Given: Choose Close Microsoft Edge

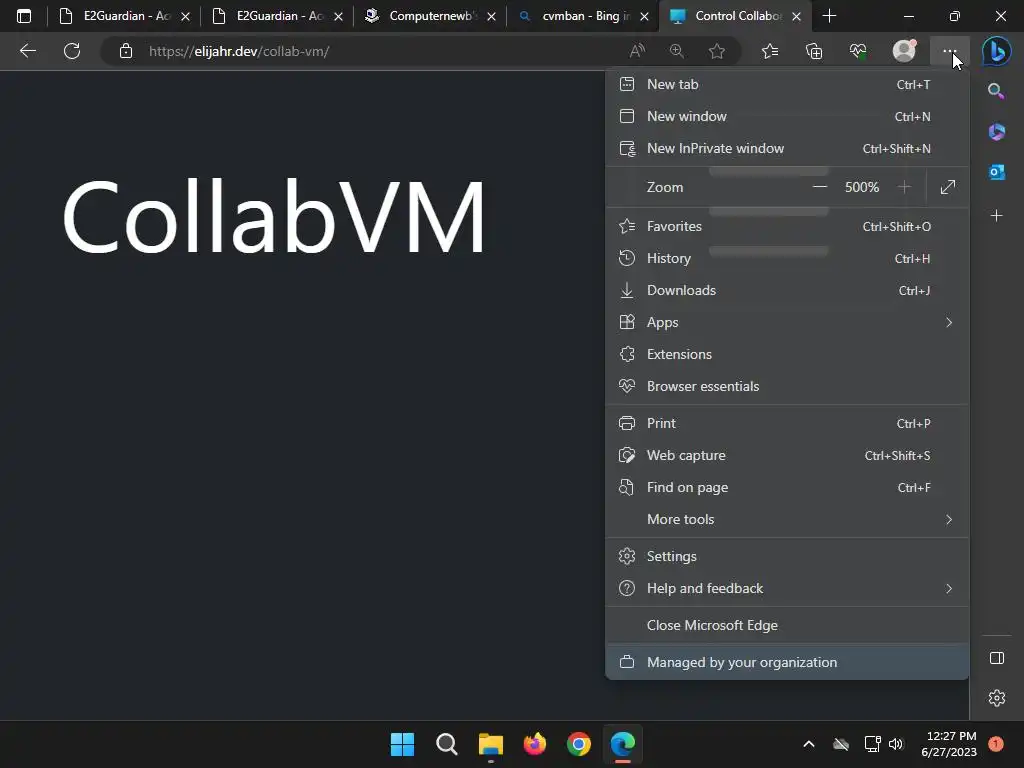Looking at the screenshot, I should (x=786, y=626).
